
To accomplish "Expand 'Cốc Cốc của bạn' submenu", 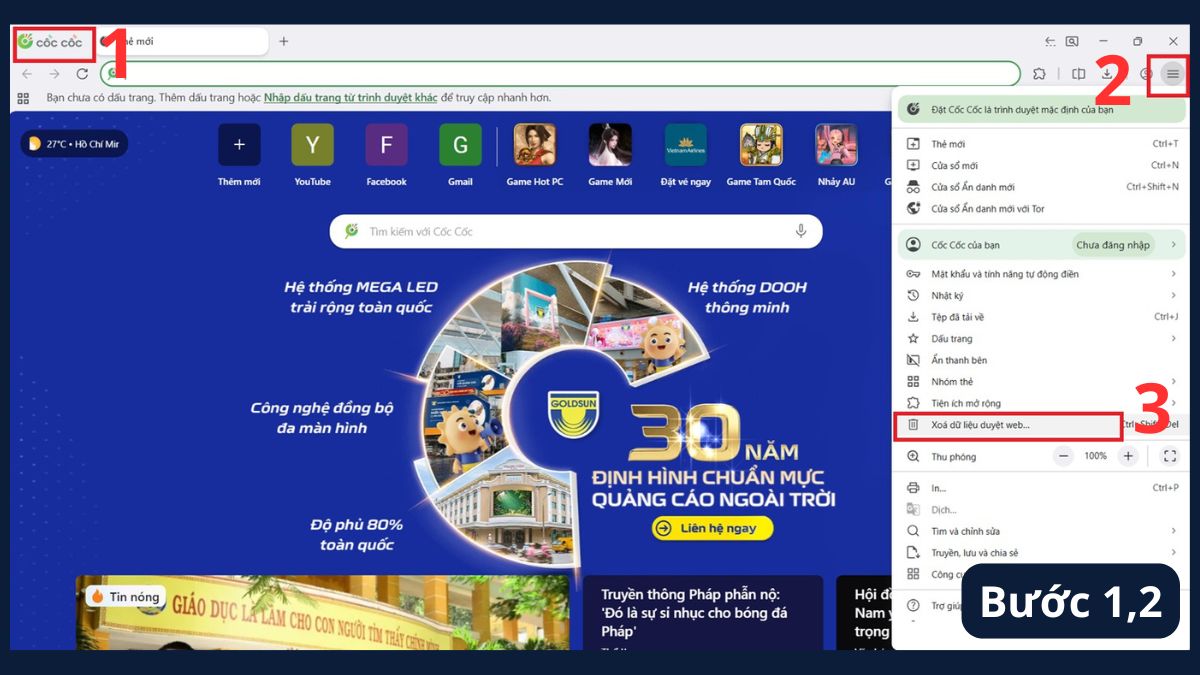I will pos(1041,244).
